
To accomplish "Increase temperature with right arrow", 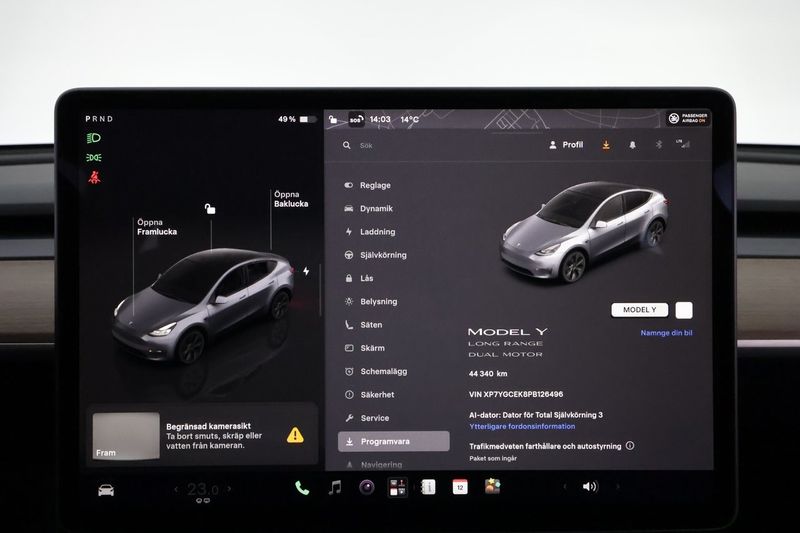I will [229, 489].
